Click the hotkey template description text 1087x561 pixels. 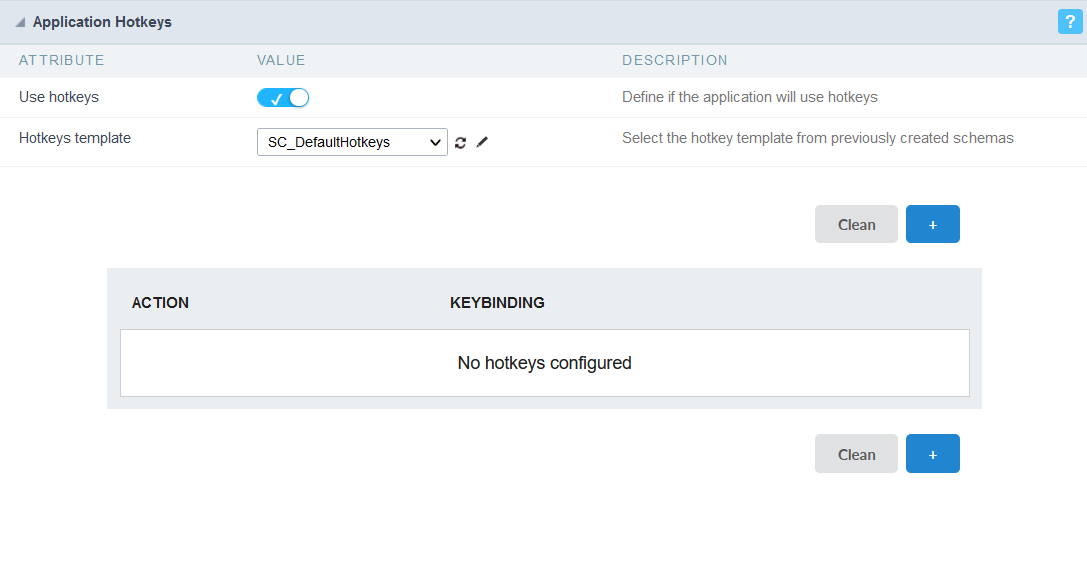point(817,138)
